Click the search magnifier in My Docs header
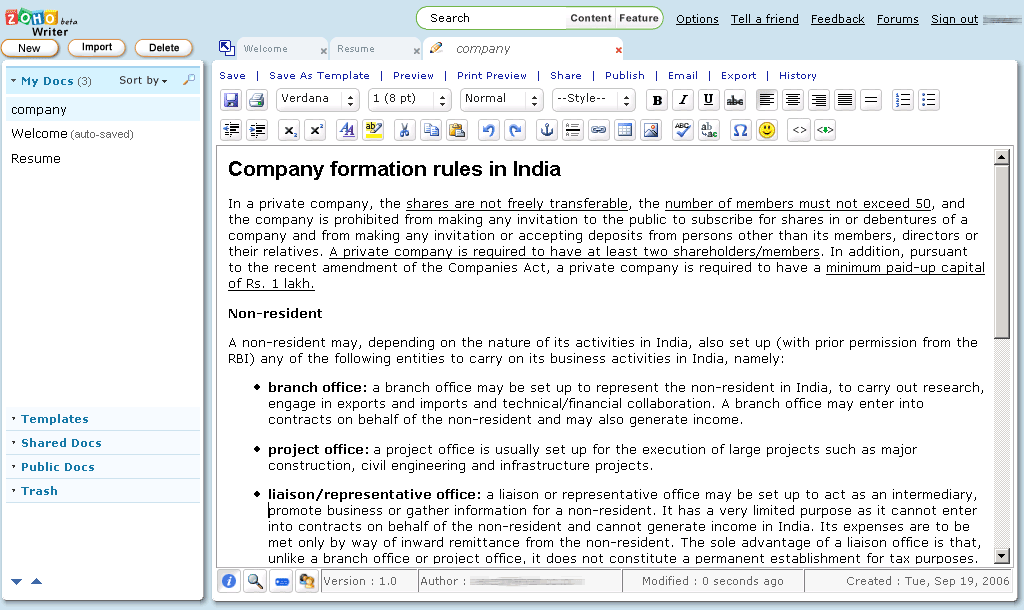 189,80
